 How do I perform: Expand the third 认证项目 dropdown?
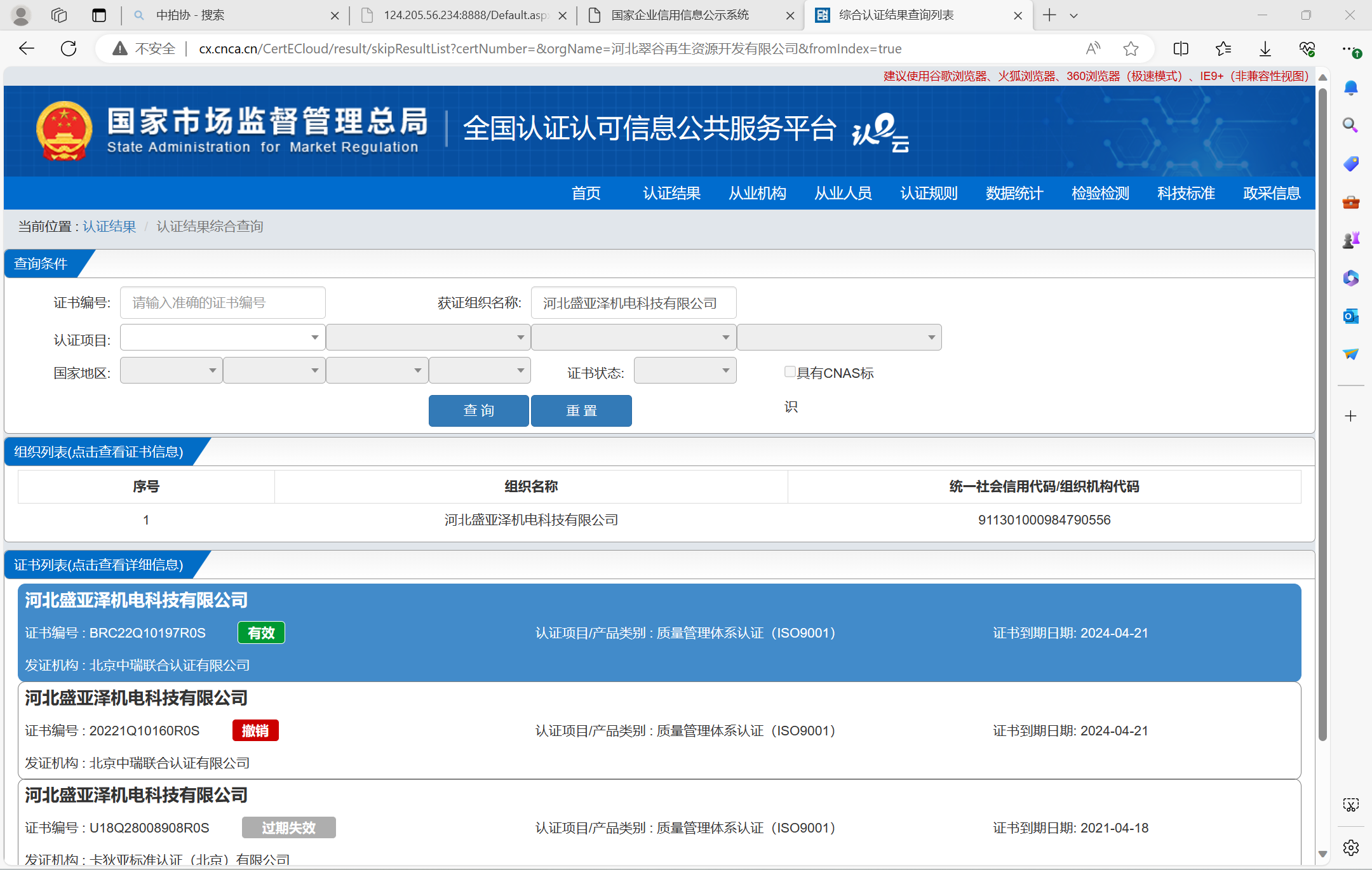pyautogui.click(x=633, y=337)
